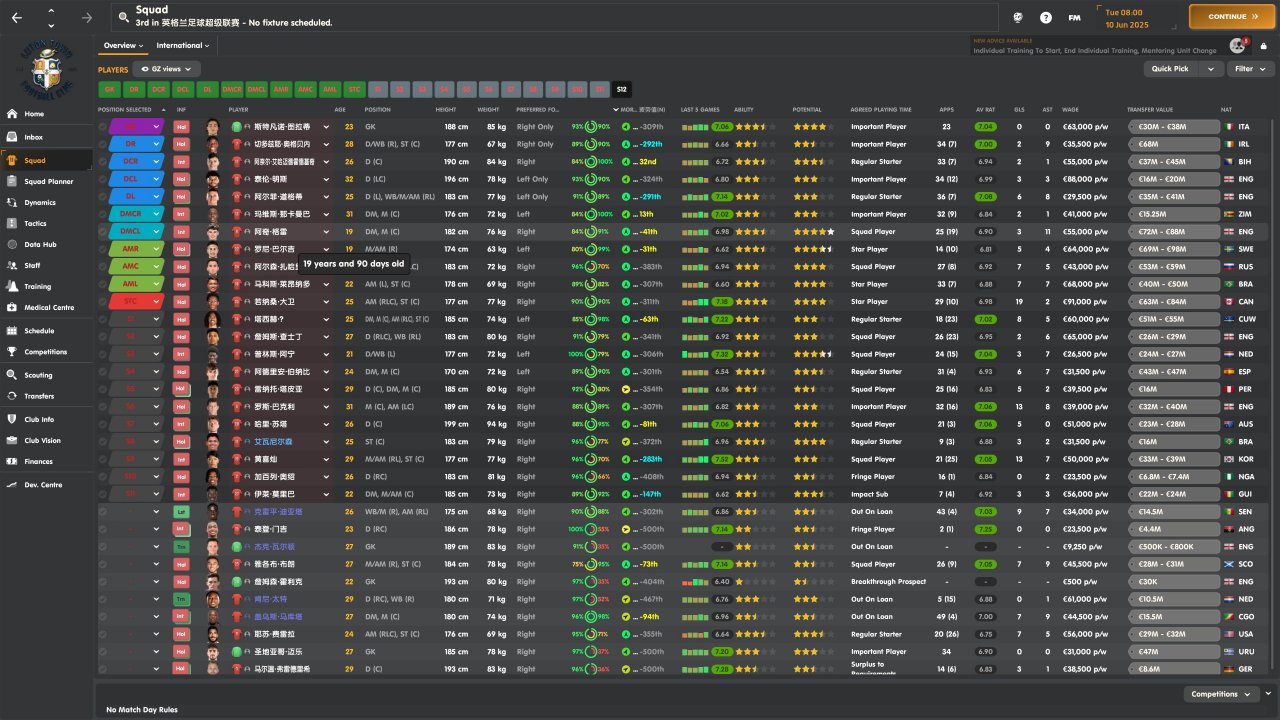Image resolution: width=1280 pixels, height=720 pixels.
Task: Sort by the Transfer Value column header
Action: 1150,109
